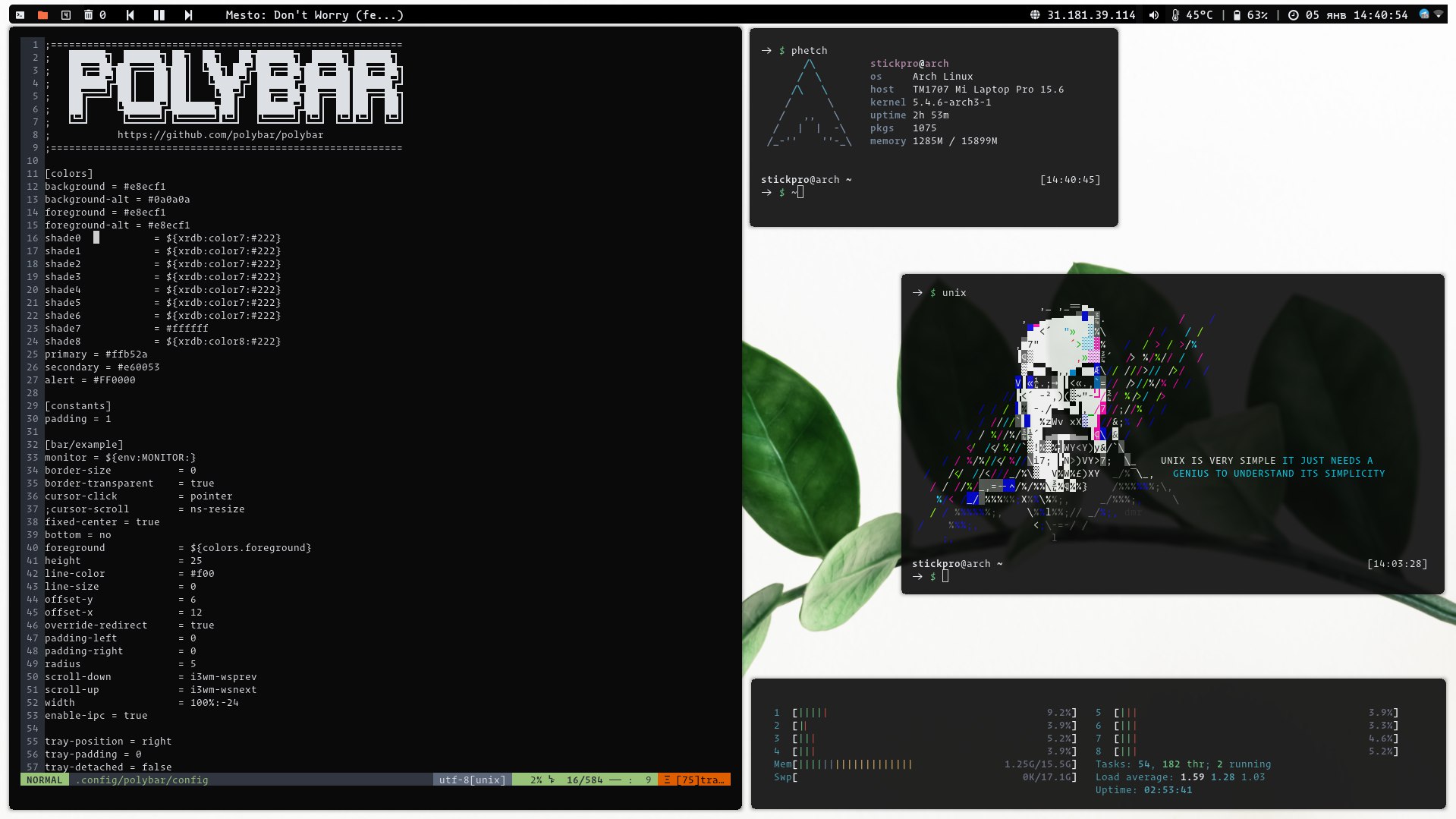
Task: Click the IP address 31.181.39.114
Action: tap(1091, 14)
